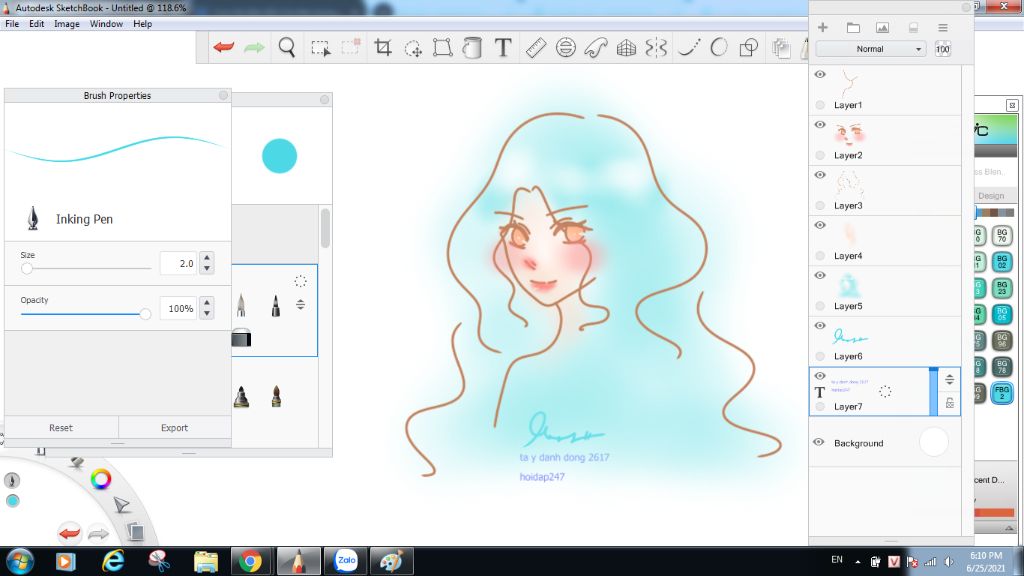Viewport: 1024px width, 576px height.
Task: Select the Text tool in toolbar
Action: point(503,48)
